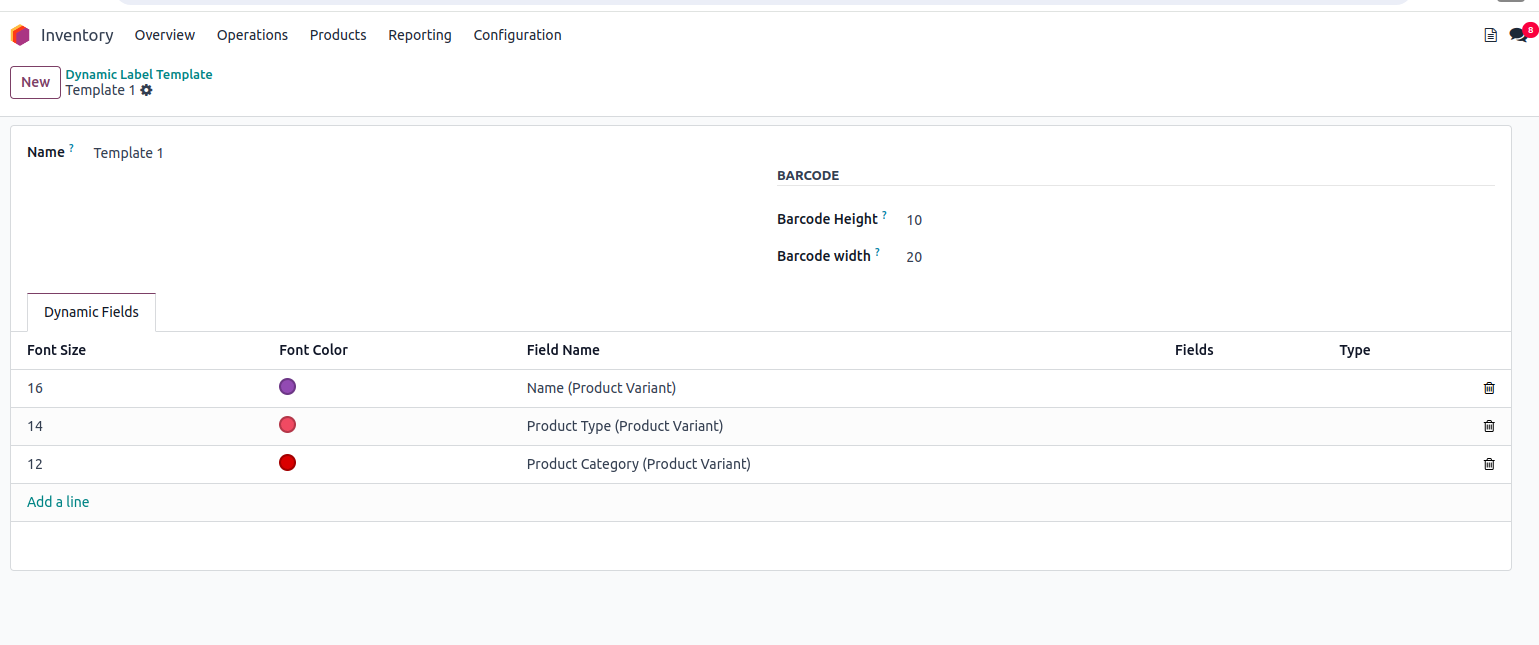Expand the Configuration menu
1539x645 pixels.
point(517,35)
